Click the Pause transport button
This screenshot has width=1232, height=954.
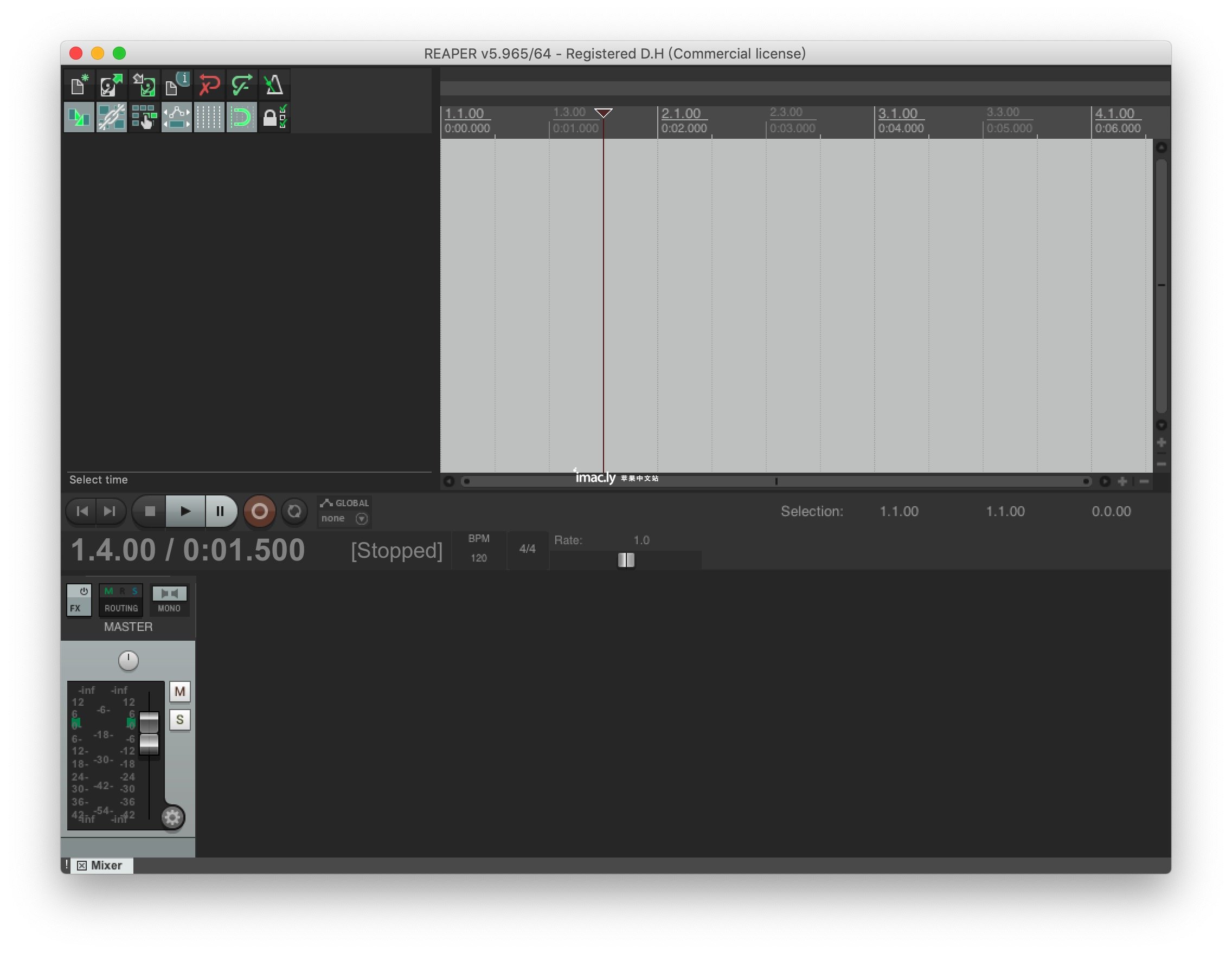click(221, 511)
